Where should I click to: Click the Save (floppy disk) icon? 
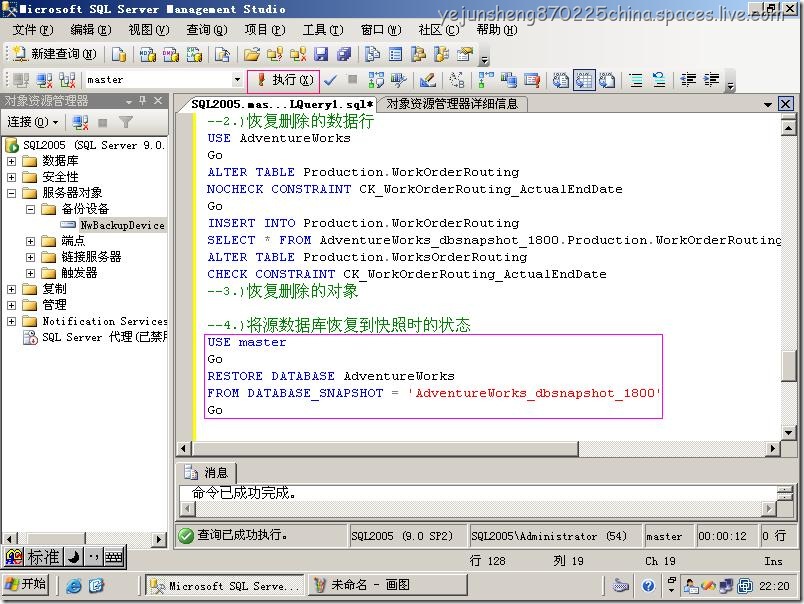[321, 54]
